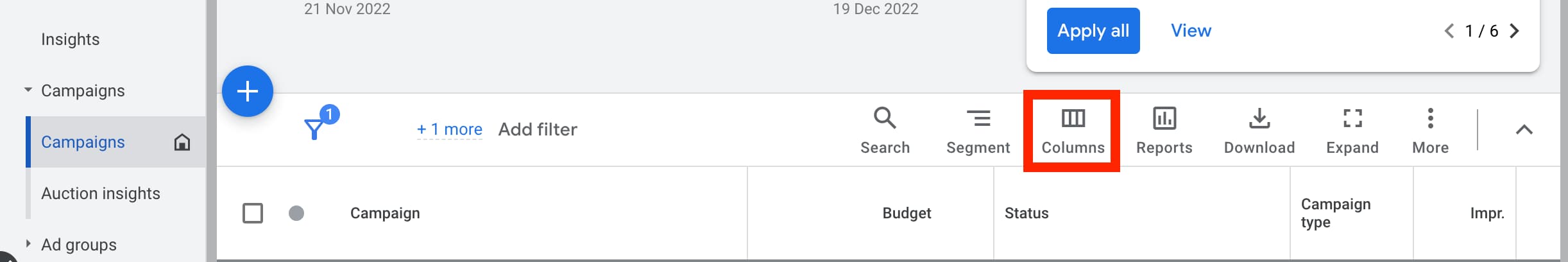Click the home icon beside Campaigns

pos(182,142)
